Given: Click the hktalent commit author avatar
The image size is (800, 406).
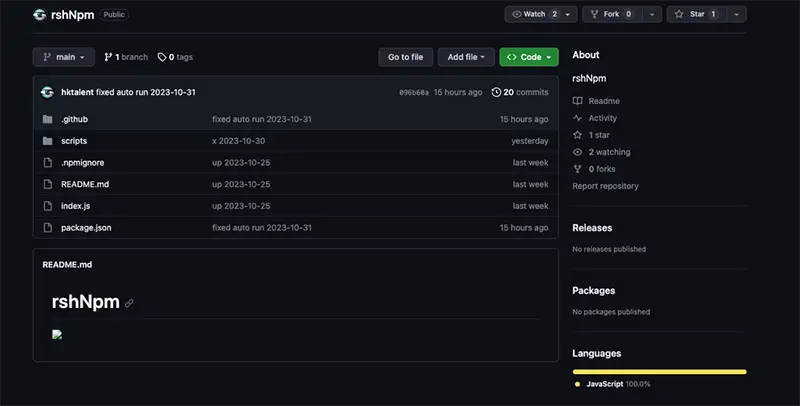Looking at the screenshot, I should (47, 92).
